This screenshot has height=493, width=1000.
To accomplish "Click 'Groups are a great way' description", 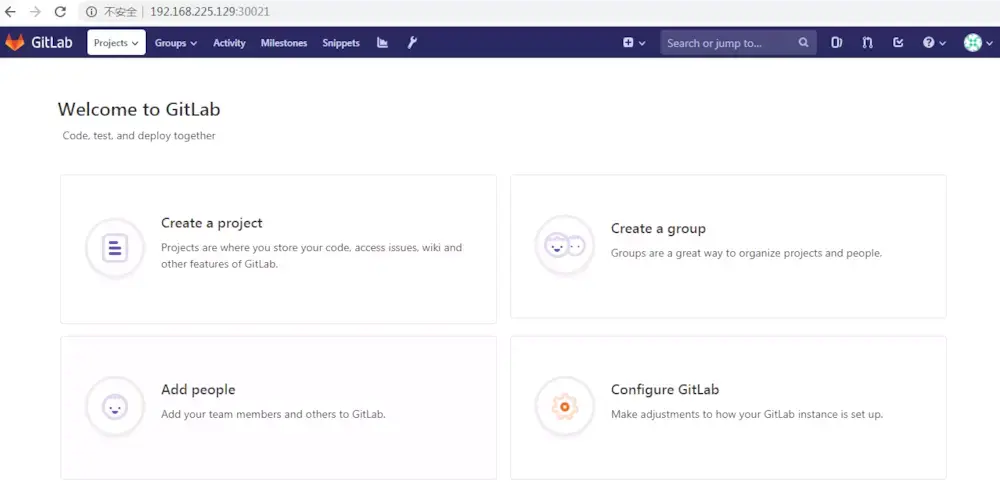I will (746, 253).
